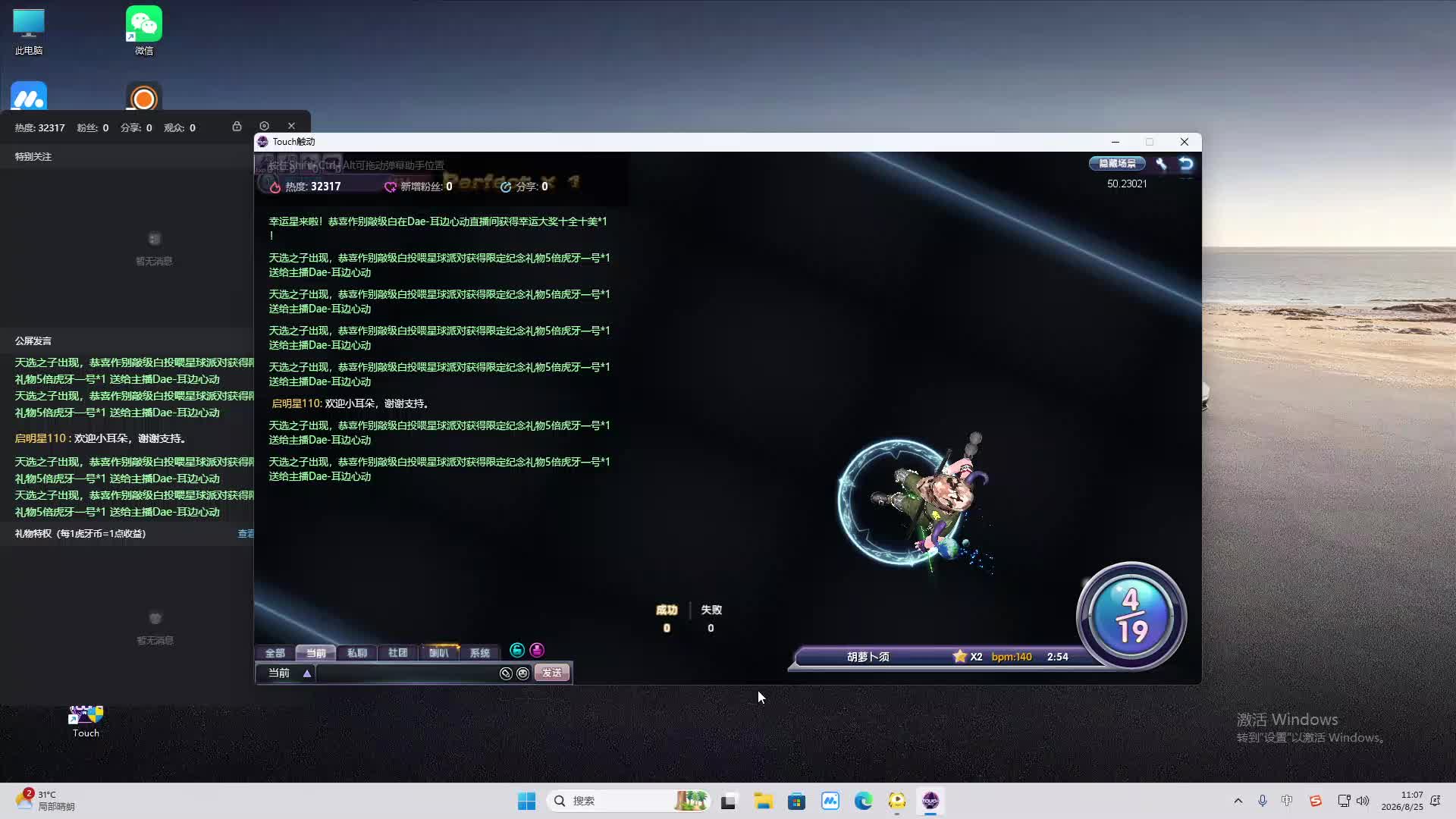This screenshot has height=819, width=1456.
Task: Open Microsoft Store from the taskbar
Action: point(796,801)
